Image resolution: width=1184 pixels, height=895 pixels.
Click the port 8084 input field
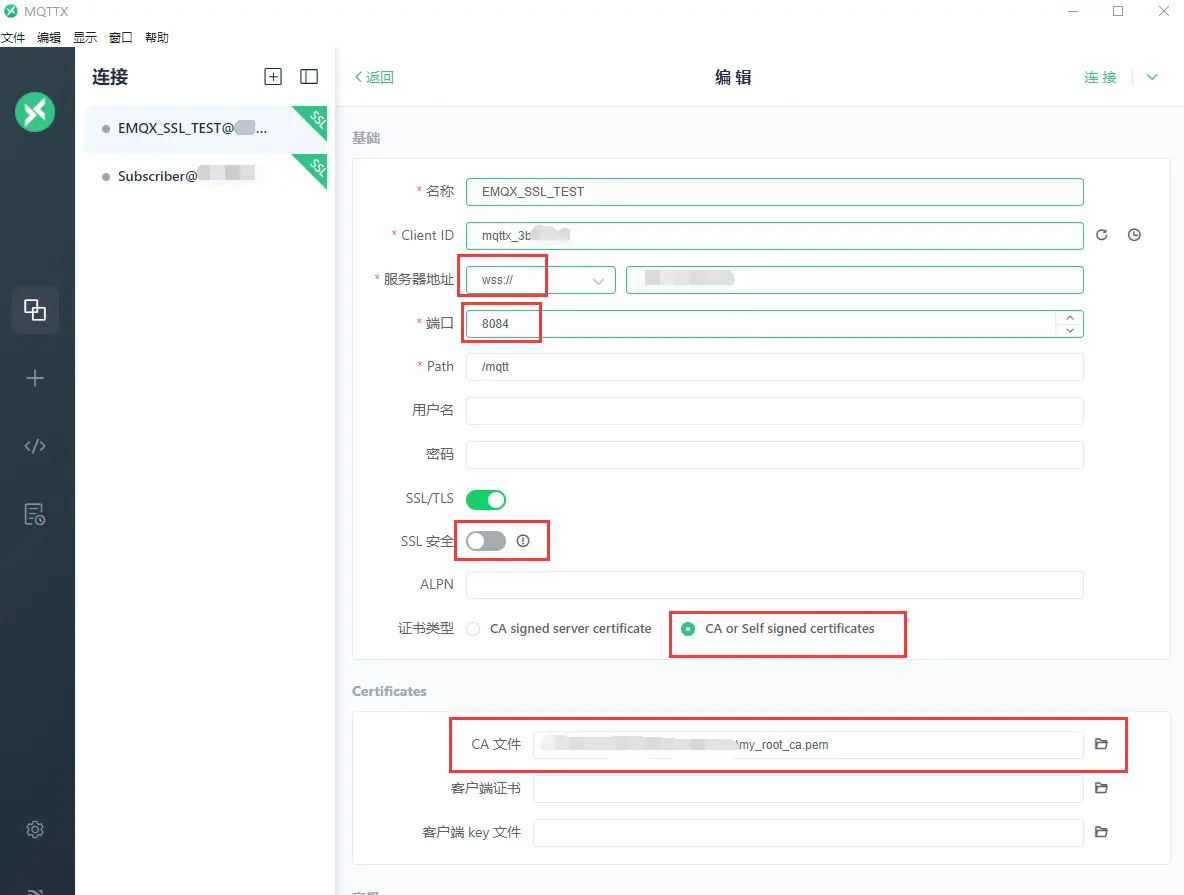click(x=760, y=324)
